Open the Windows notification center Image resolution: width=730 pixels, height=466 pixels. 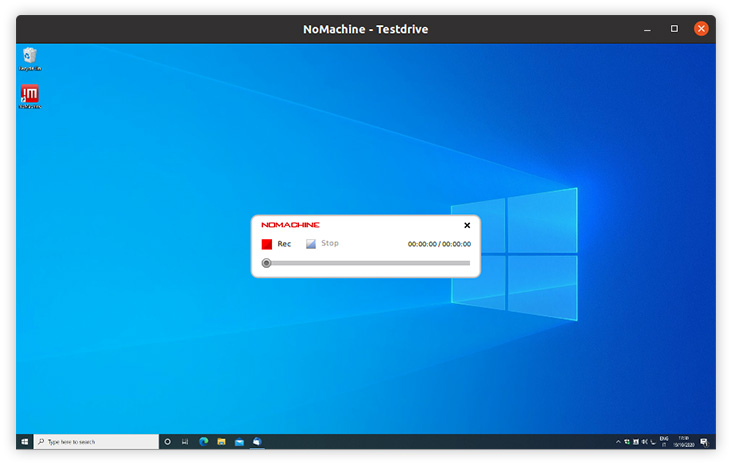[x=704, y=442]
